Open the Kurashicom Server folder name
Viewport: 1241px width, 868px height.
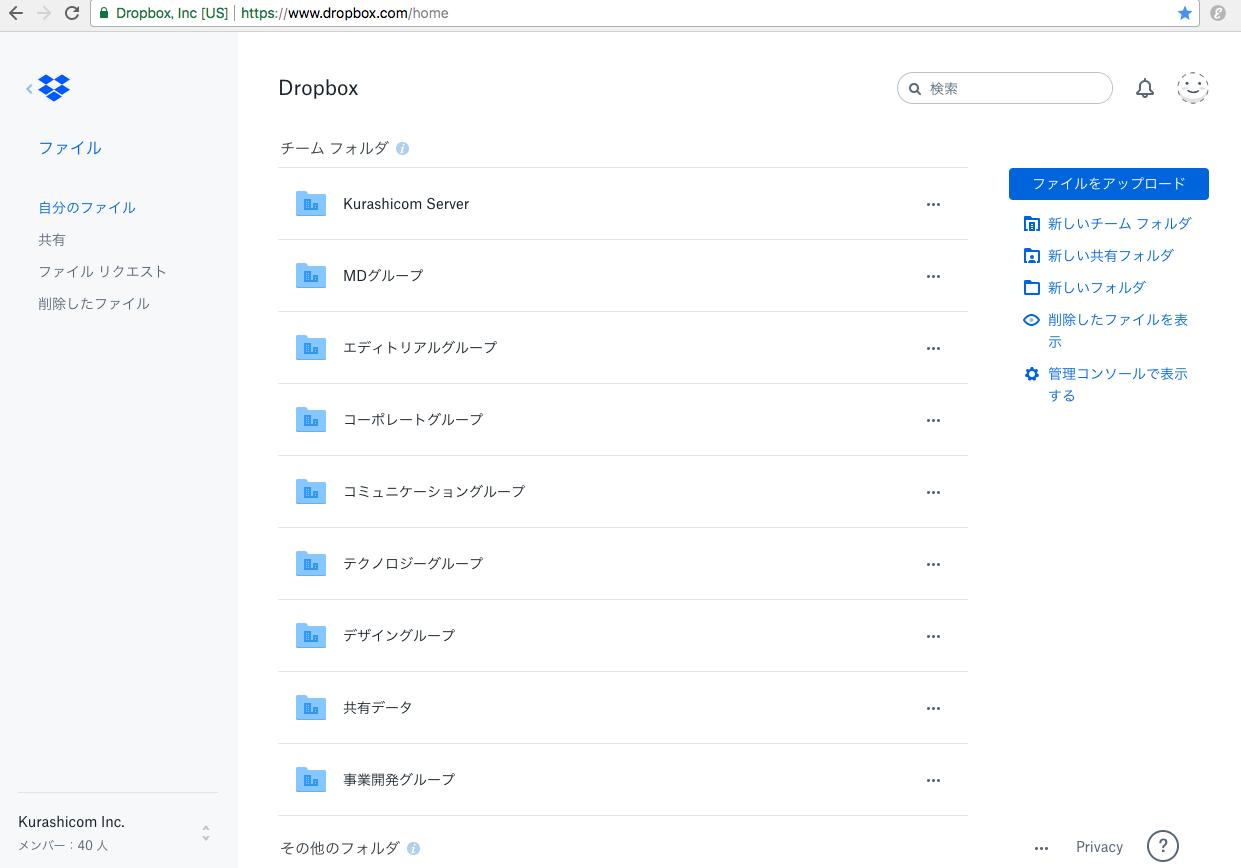coord(406,204)
